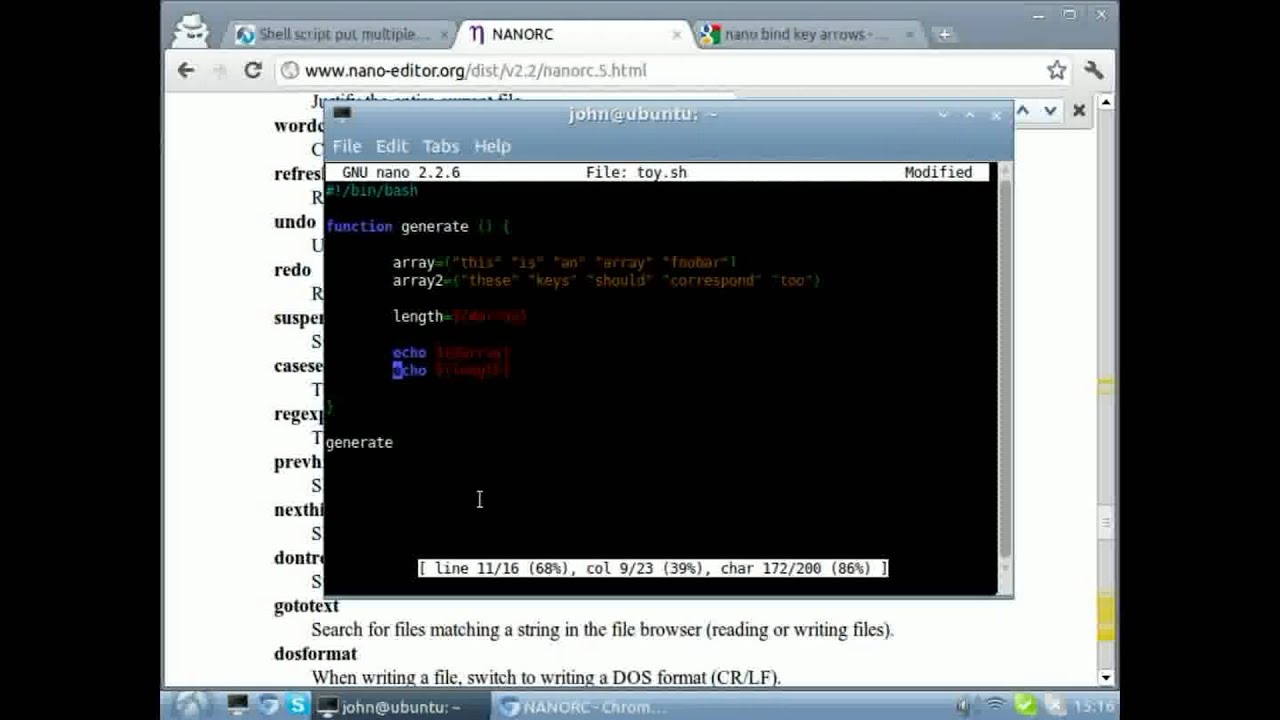Click the incognito spy icon
This screenshot has width=1280, height=720.
190,30
